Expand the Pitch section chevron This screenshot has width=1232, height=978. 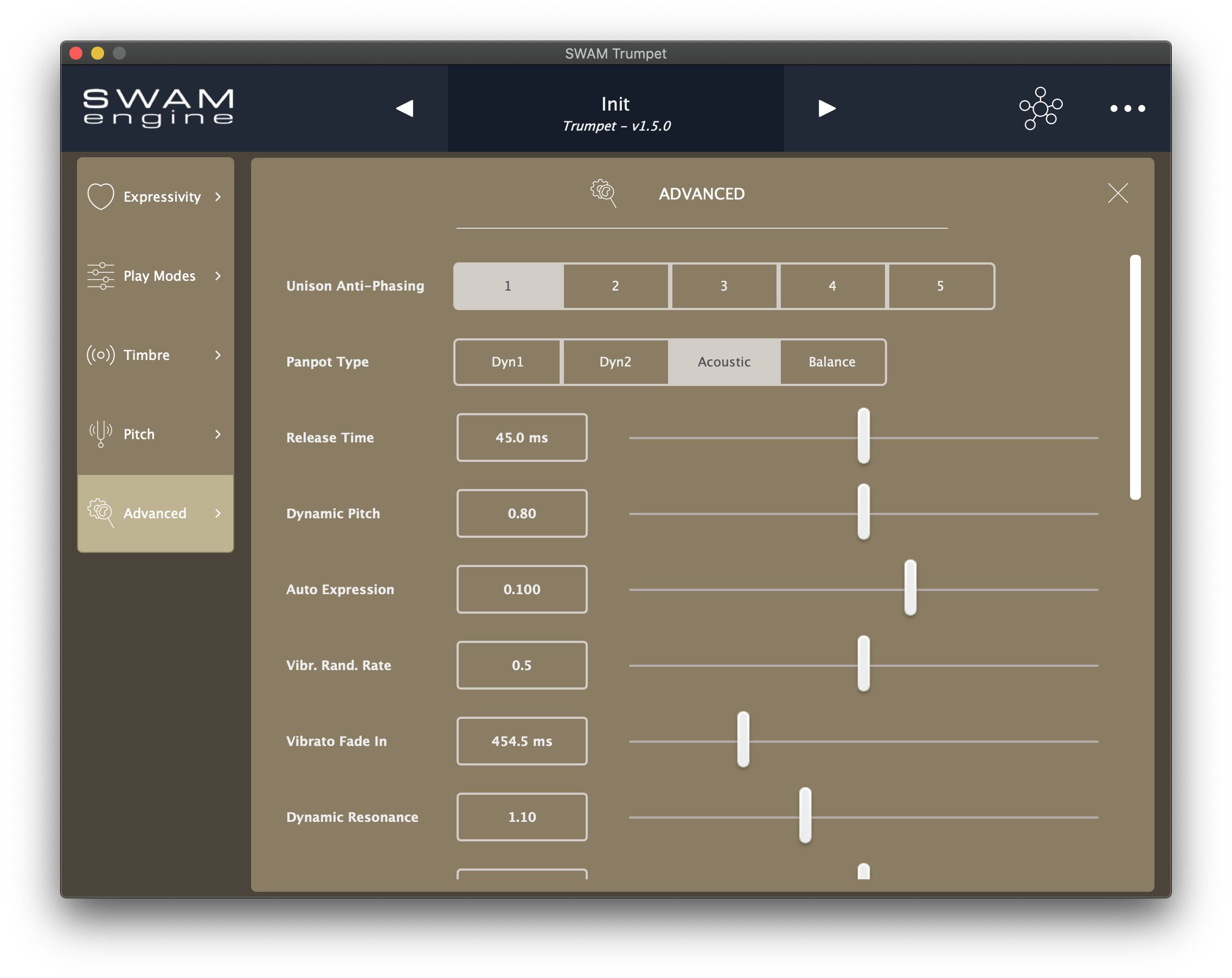219,434
